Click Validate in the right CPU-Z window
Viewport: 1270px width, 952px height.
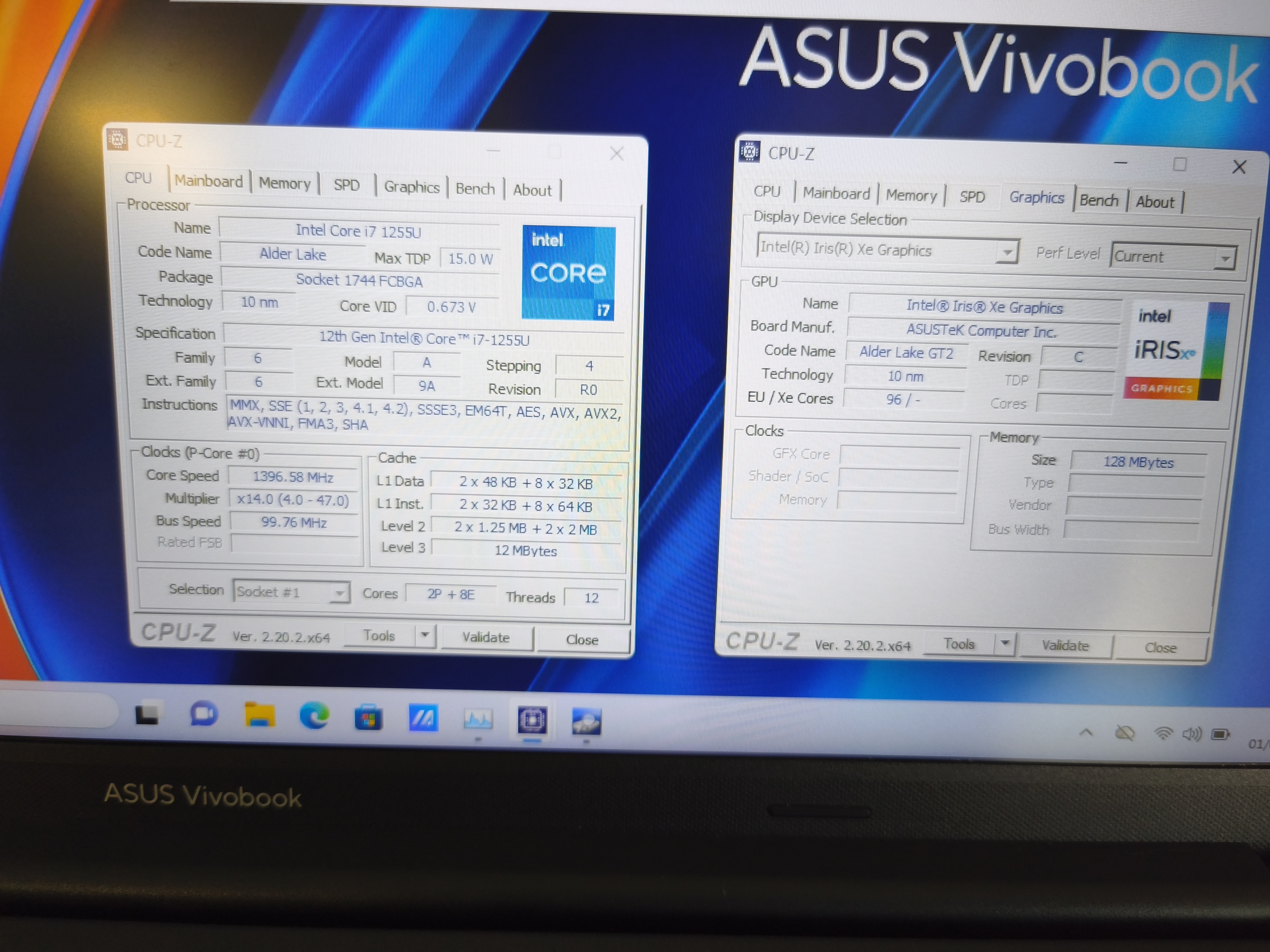[x=1065, y=646]
